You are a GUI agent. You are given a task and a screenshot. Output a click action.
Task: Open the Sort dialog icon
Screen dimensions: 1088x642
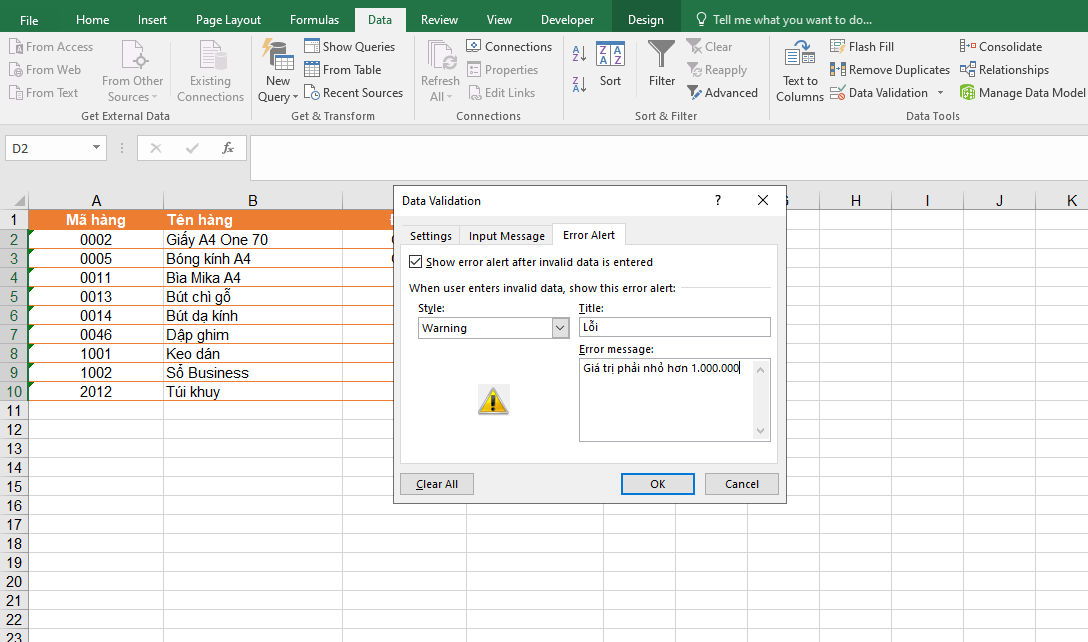click(610, 57)
